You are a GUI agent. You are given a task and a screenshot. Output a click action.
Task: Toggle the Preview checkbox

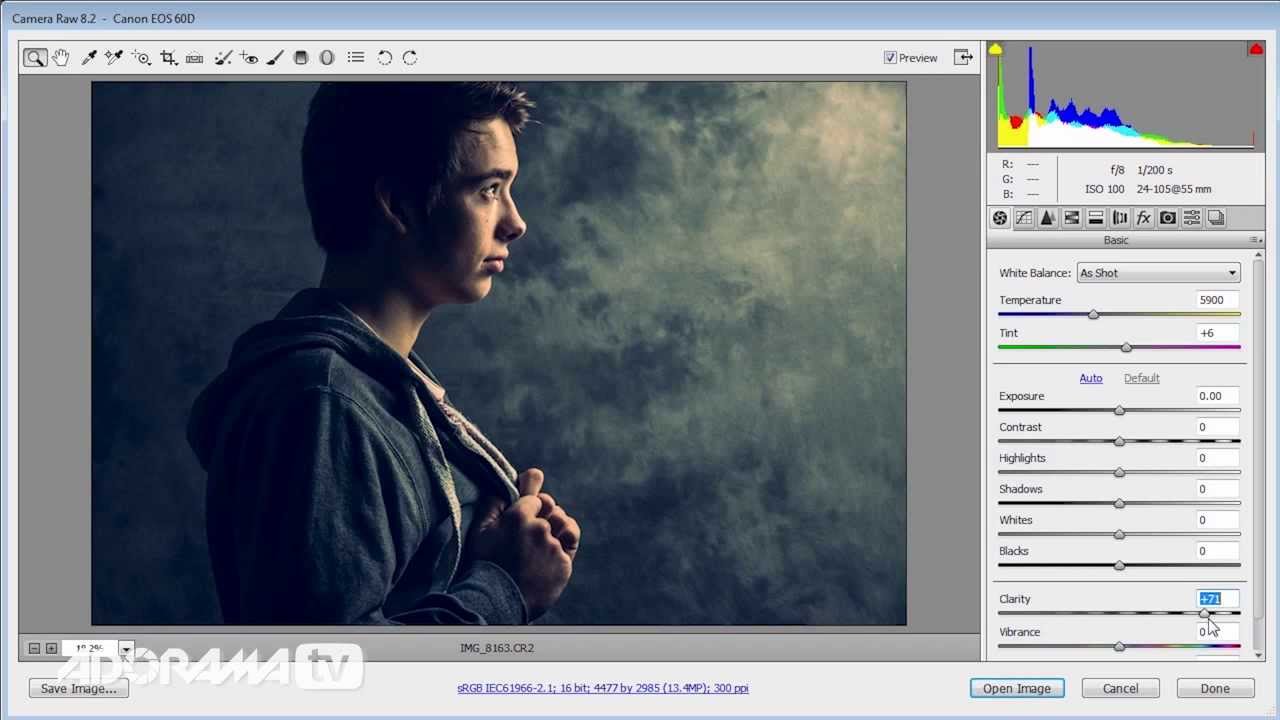click(890, 58)
